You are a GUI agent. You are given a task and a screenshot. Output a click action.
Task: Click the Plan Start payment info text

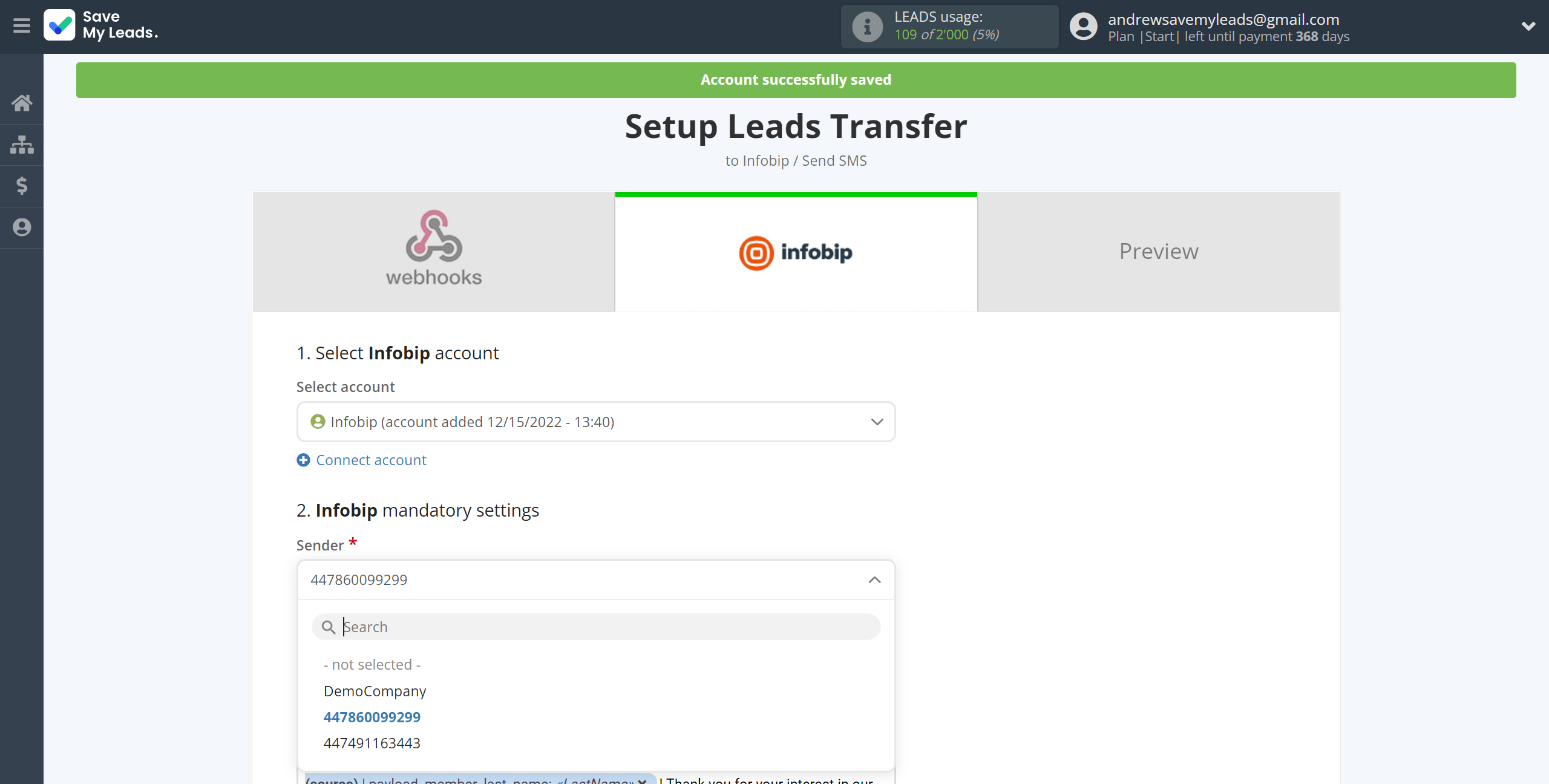1228,36
